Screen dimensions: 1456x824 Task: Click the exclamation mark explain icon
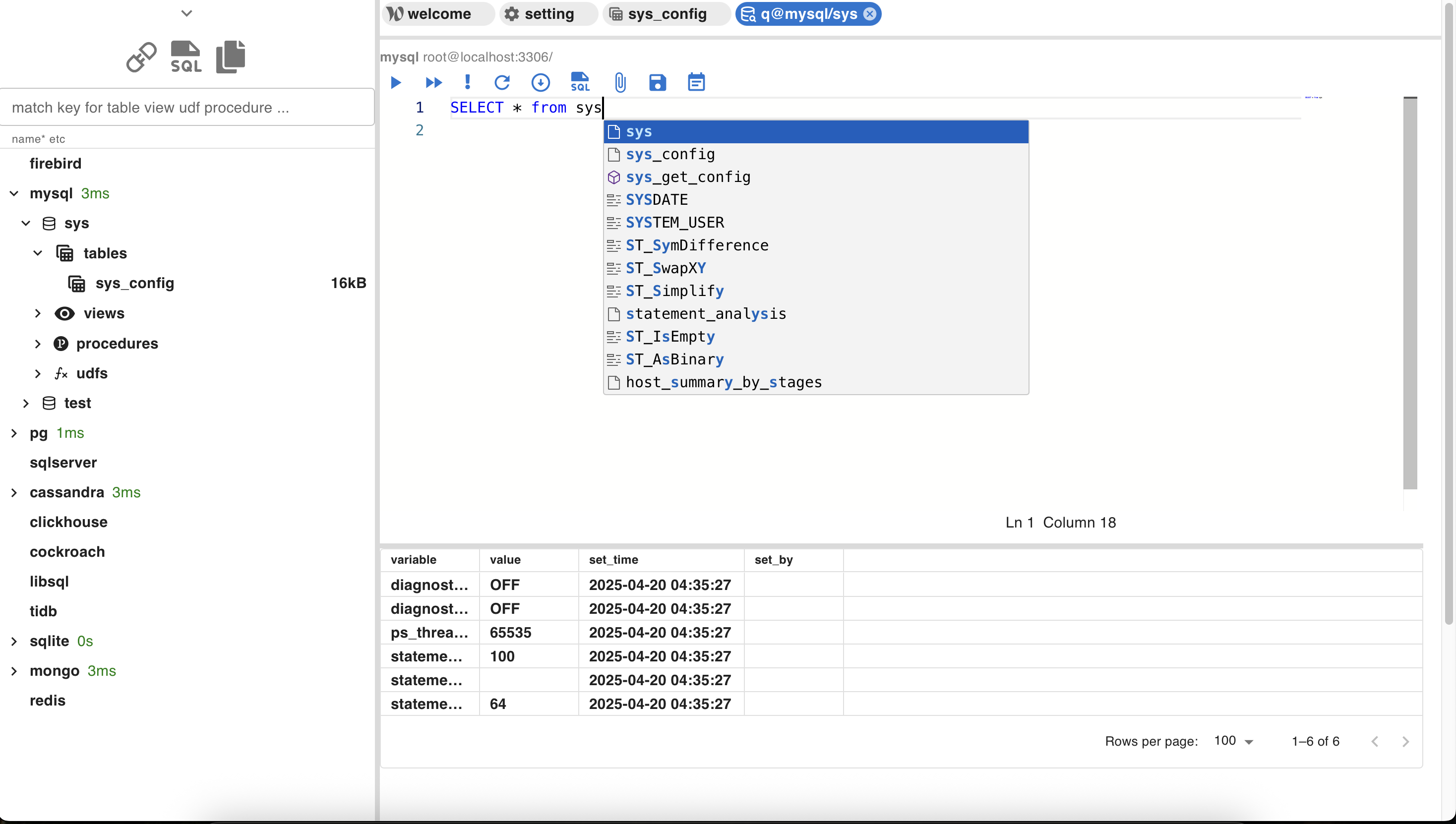467,83
